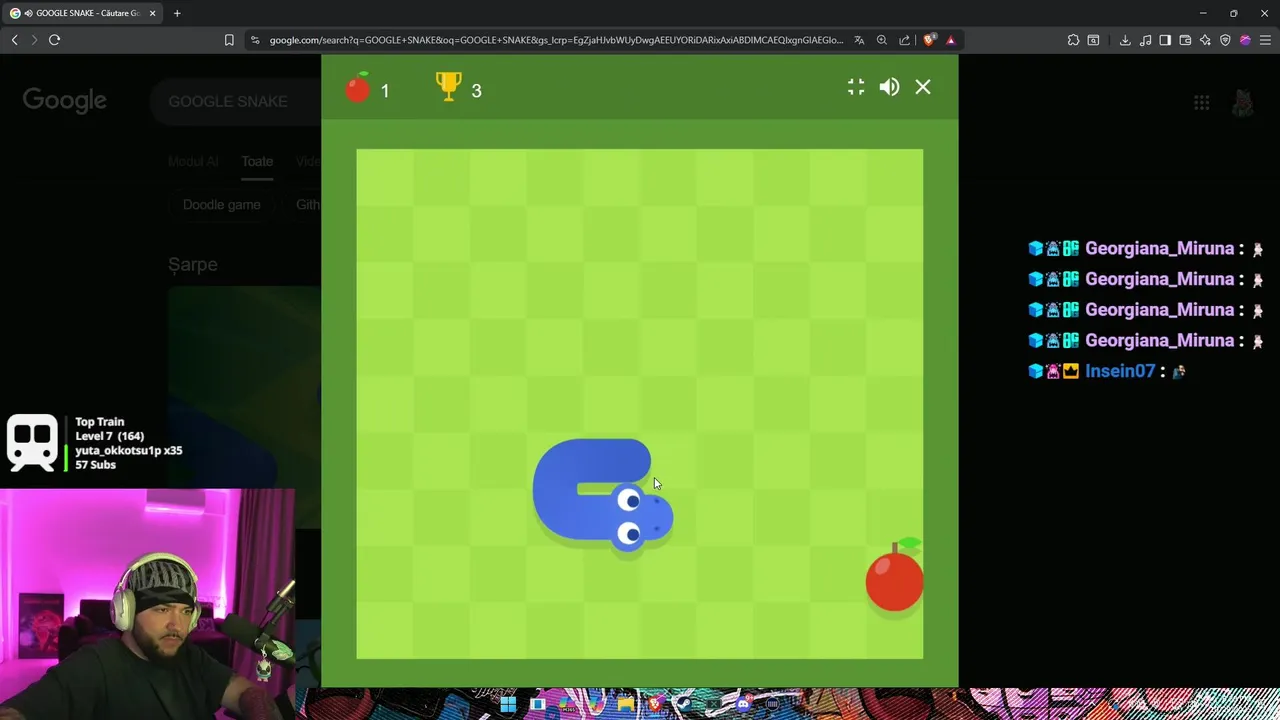1280x720 pixels.
Task: Click the trophy high score icon
Action: [449, 87]
